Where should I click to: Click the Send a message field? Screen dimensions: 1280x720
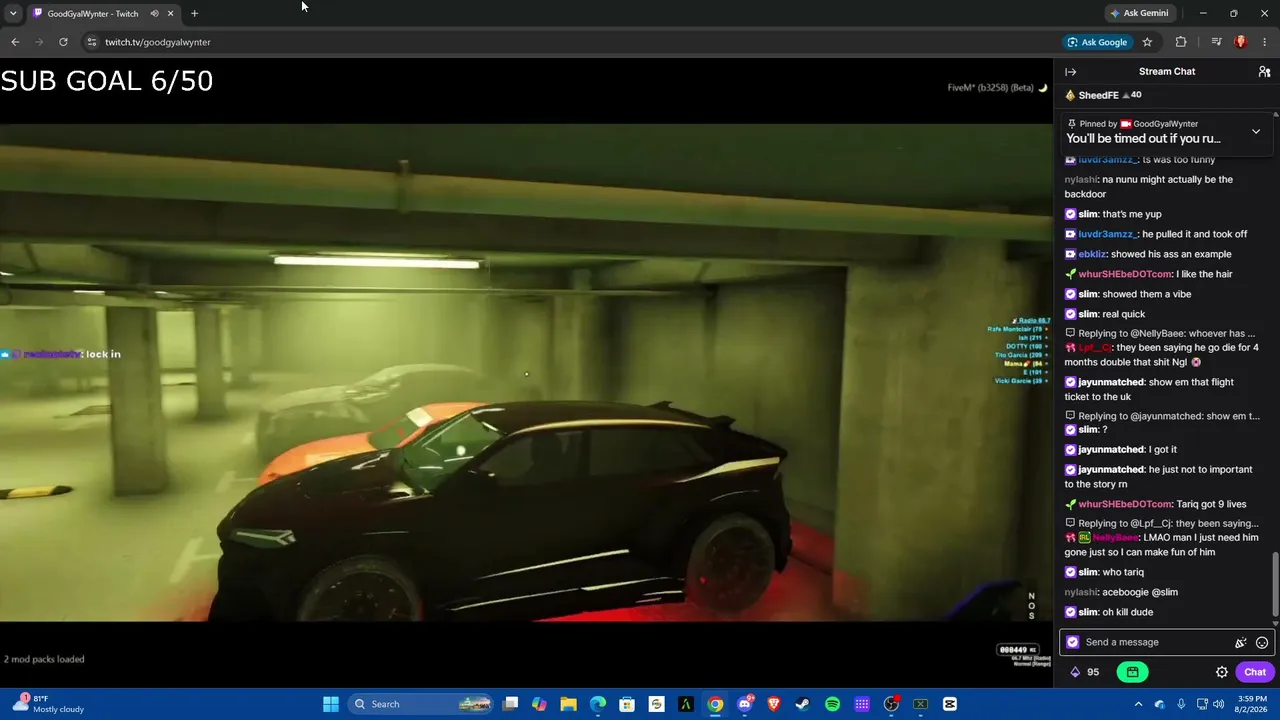pos(1156,642)
